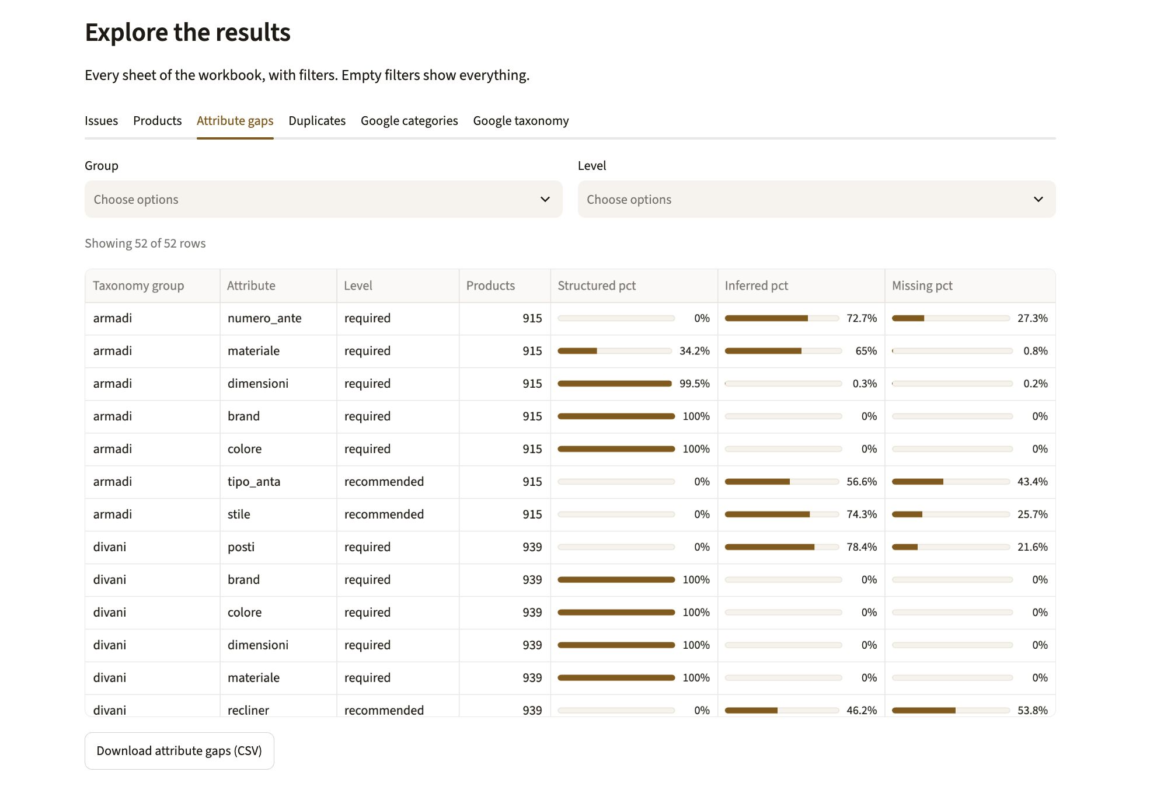Open the Level filter dropdown
Image resolution: width=1164 pixels, height=800 pixels.
817,199
